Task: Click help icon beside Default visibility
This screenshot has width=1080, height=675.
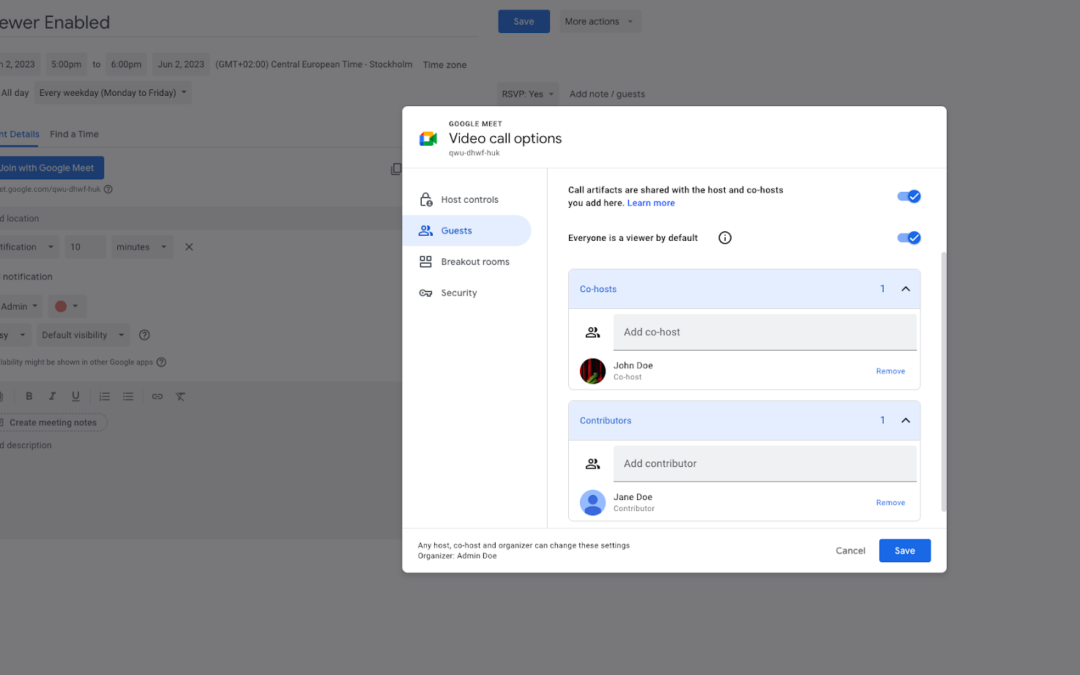Action: point(144,335)
